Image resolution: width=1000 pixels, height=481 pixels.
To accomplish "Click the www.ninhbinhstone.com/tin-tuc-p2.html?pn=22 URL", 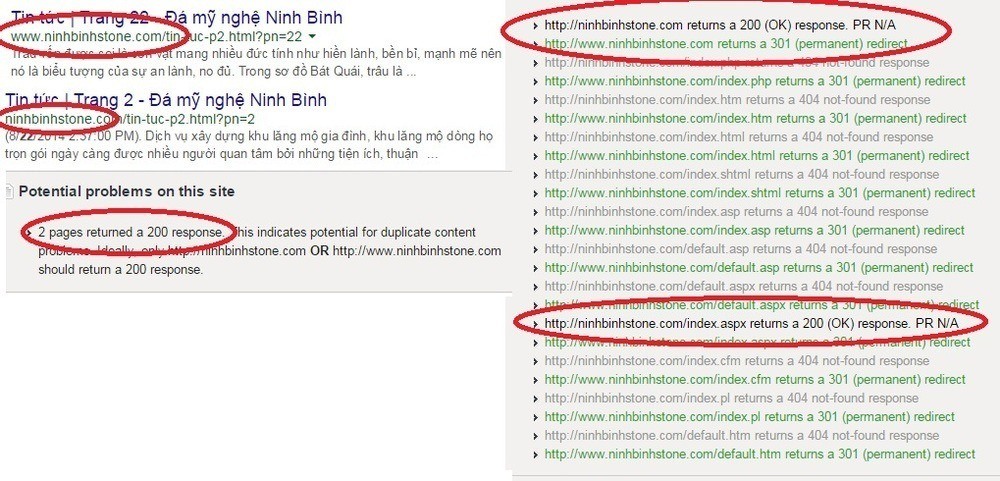I will (156, 36).
